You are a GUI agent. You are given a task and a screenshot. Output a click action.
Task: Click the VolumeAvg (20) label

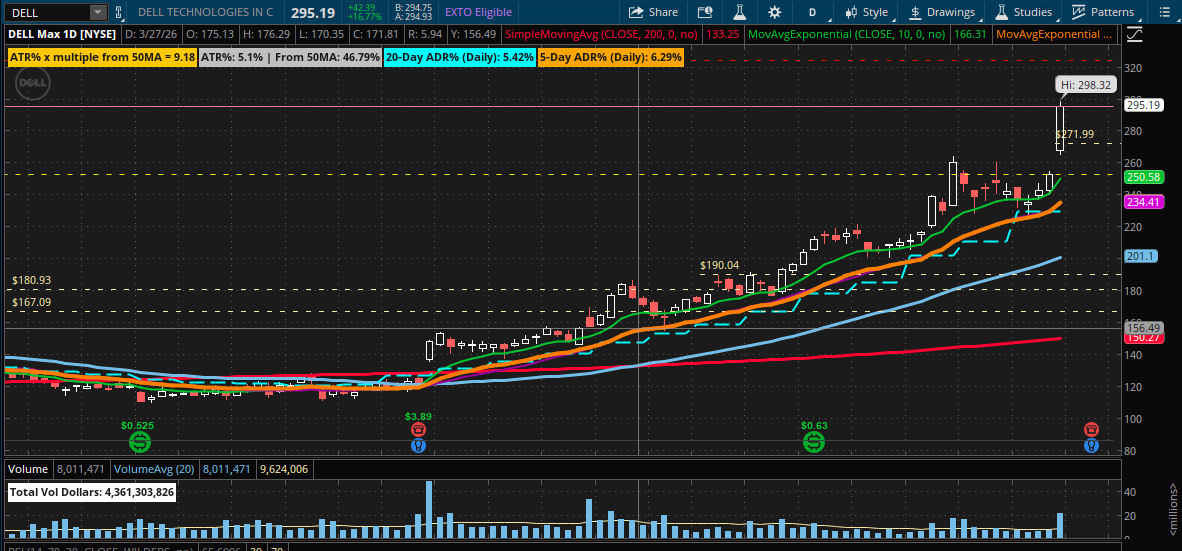pos(154,469)
